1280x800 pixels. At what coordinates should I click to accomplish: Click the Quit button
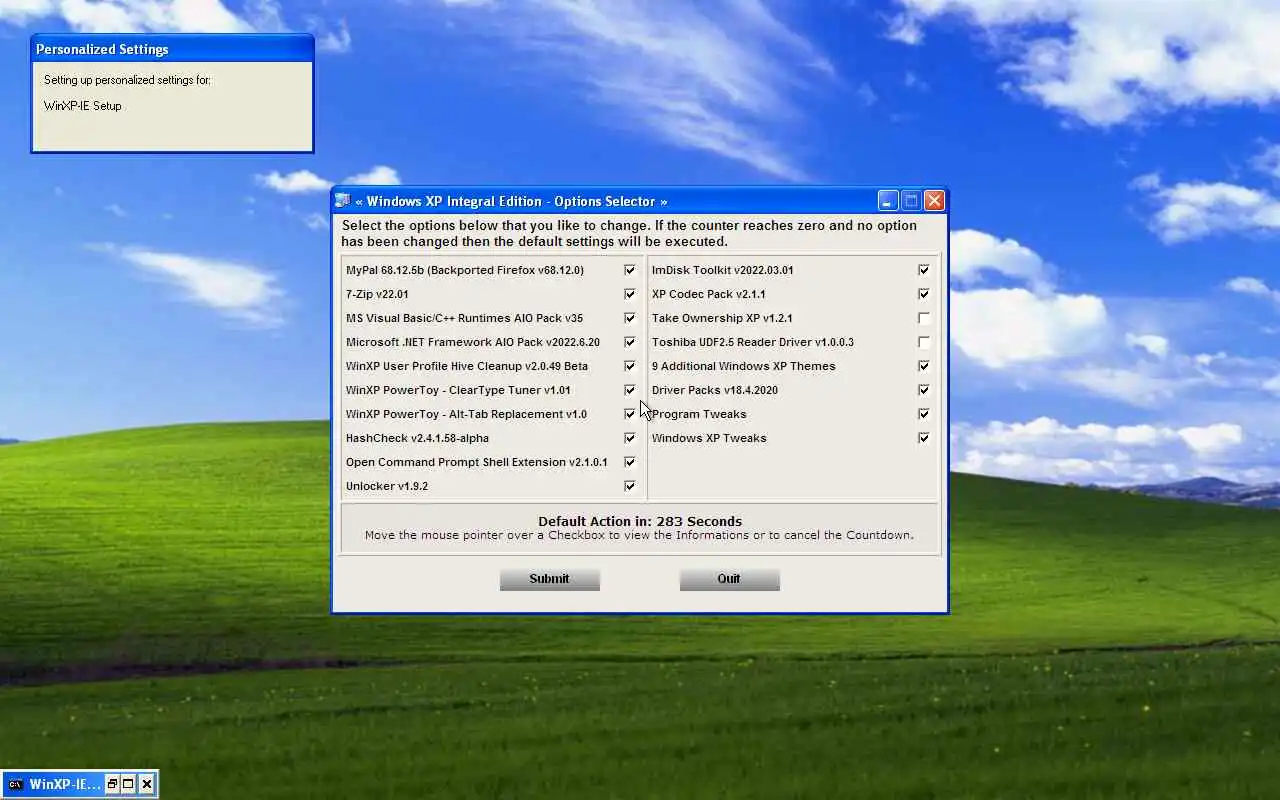click(x=729, y=579)
